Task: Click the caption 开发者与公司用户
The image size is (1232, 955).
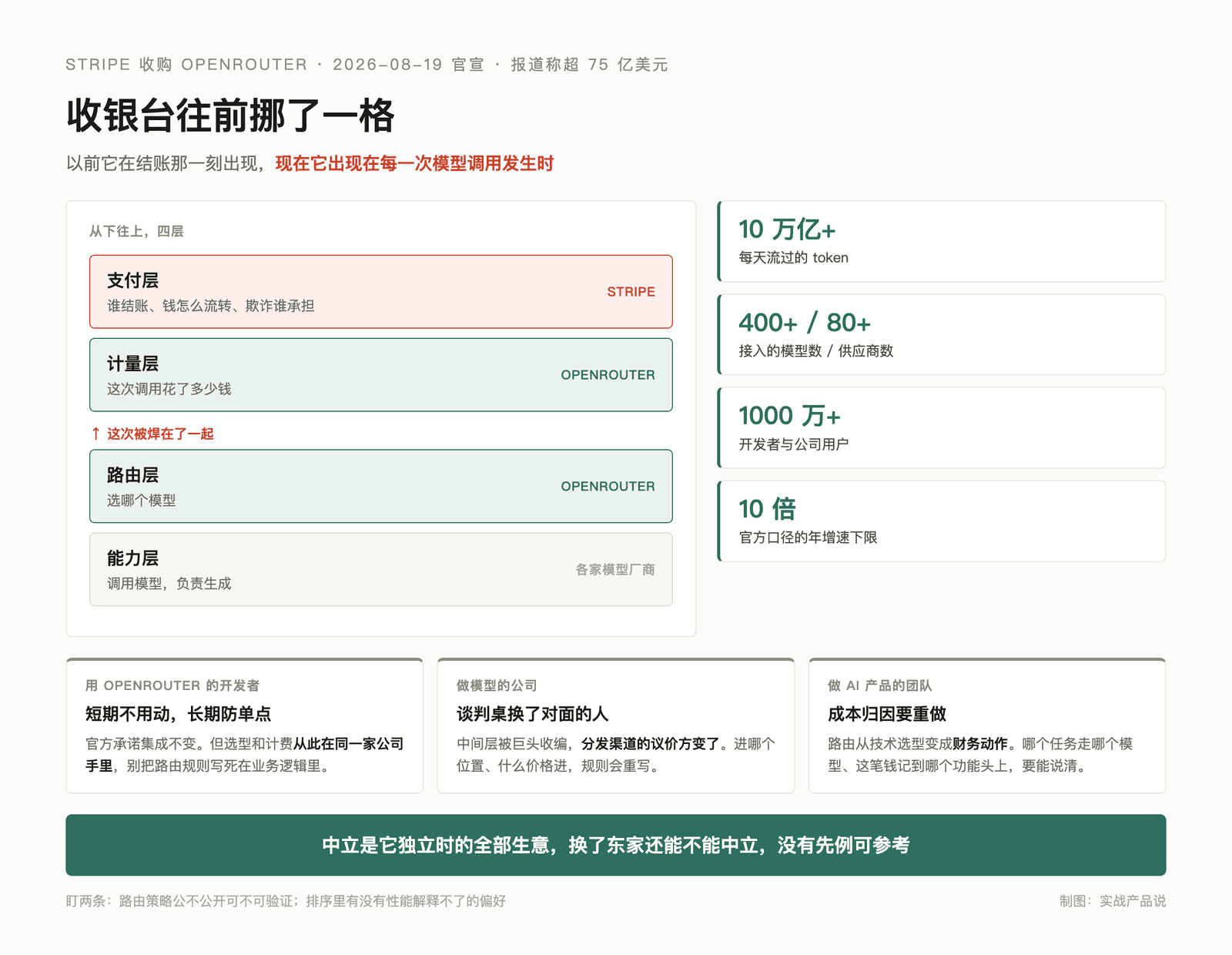Action: [793, 444]
